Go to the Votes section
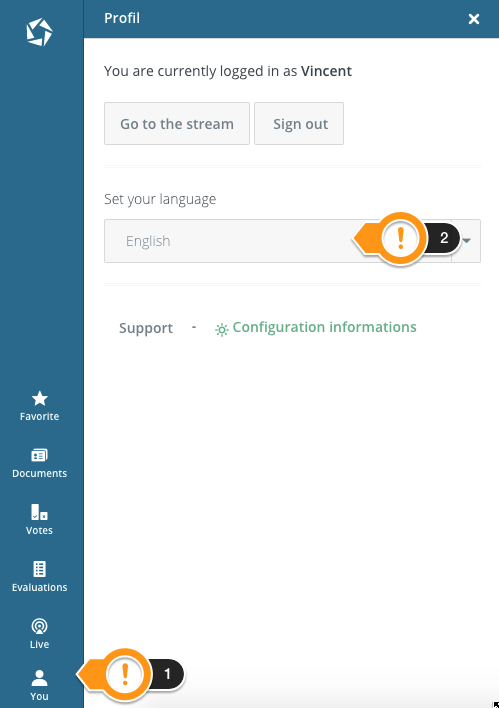This screenshot has width=499, height=708. tap(39, 520)
